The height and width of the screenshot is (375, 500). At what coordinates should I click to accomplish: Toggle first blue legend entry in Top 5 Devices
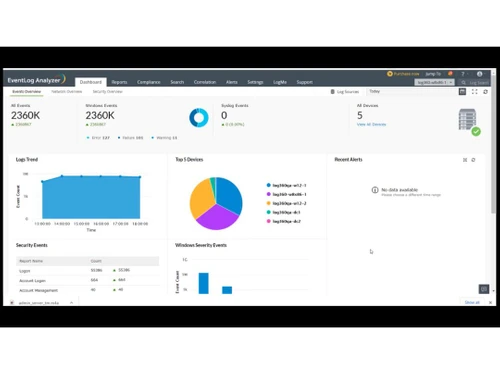point(286,185)
